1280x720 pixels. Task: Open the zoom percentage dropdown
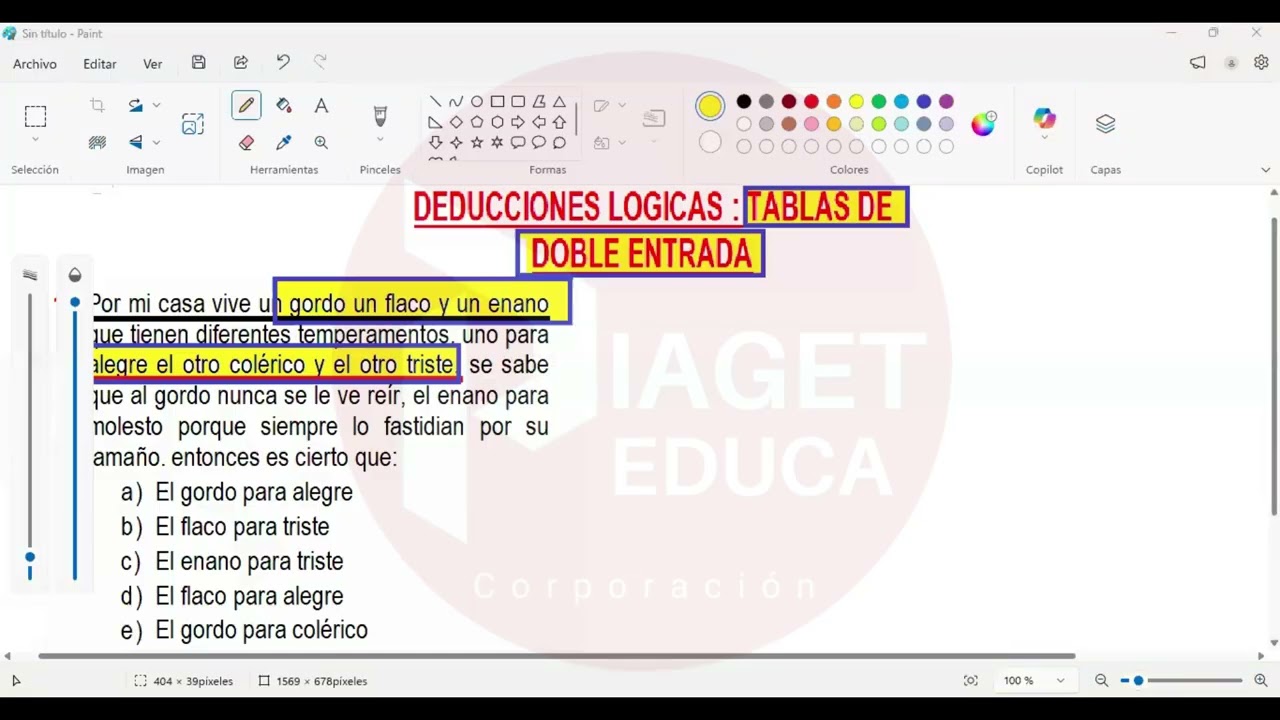1060,681
